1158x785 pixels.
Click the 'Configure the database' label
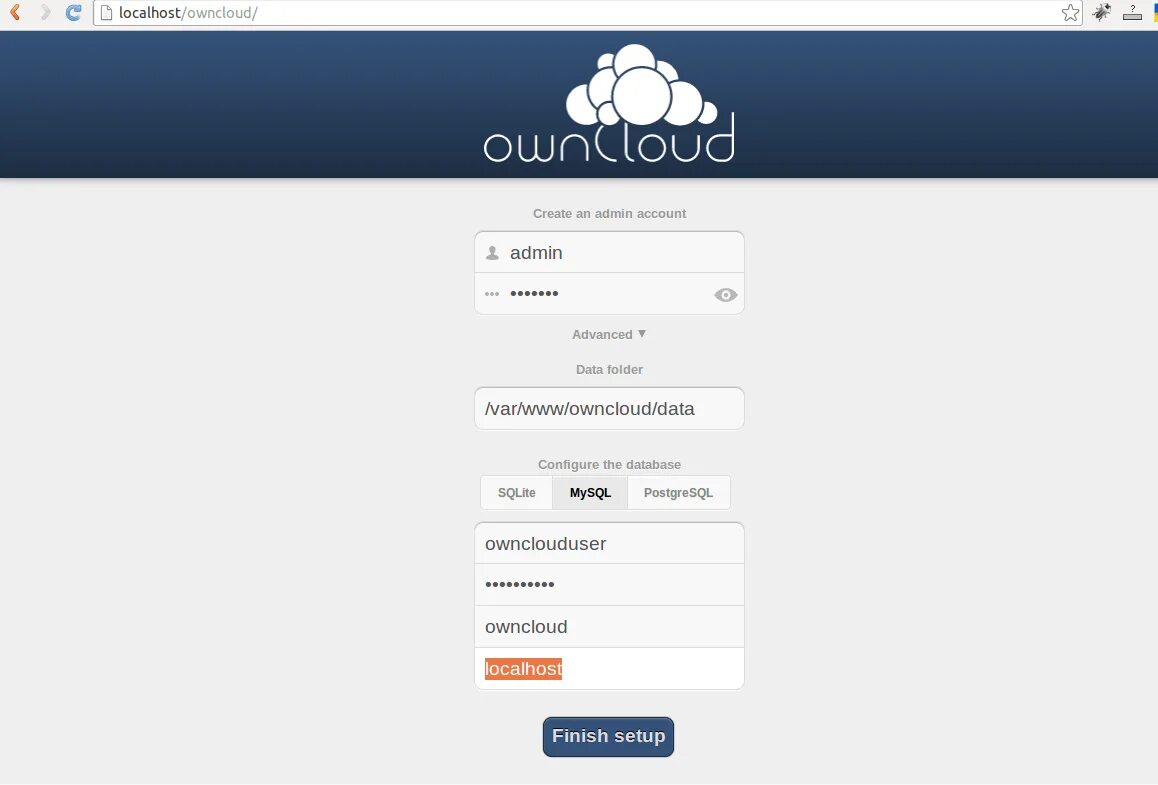point(609,465)
